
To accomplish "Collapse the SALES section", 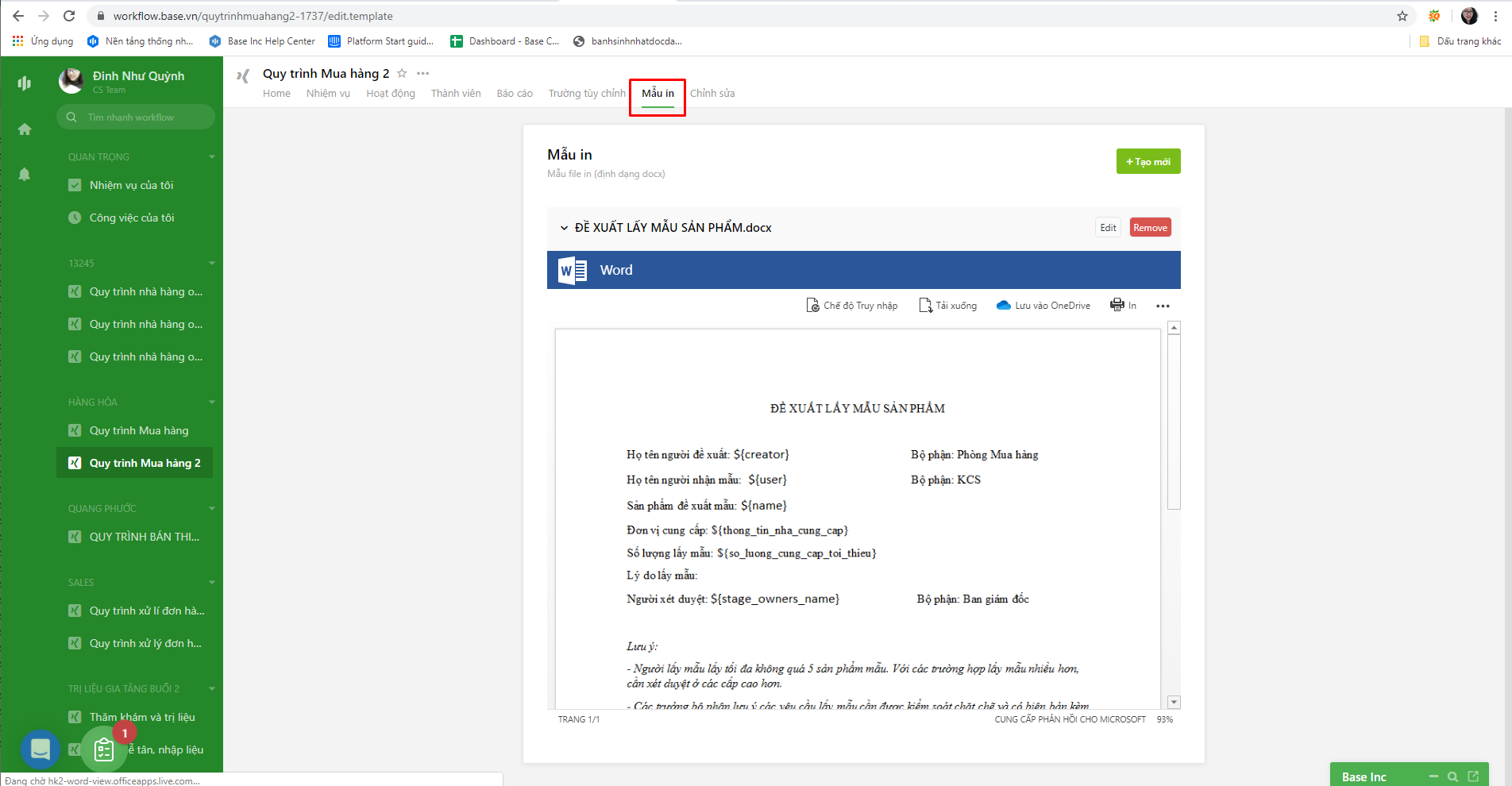I will click(x=211, y=582).
